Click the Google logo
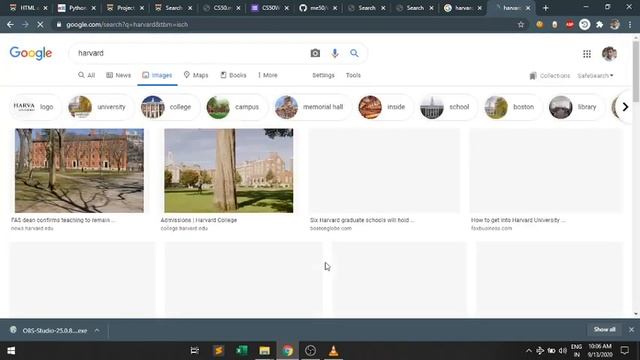640x360 pixels. pyautogui.click(x=31, y=53)
